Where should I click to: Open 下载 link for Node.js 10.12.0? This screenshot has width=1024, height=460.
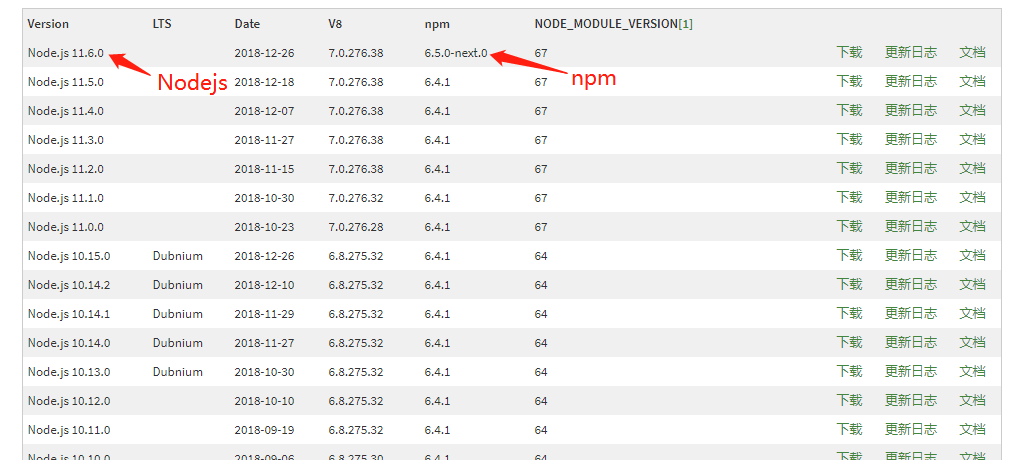pyautogui.click(x=849, y=401)
